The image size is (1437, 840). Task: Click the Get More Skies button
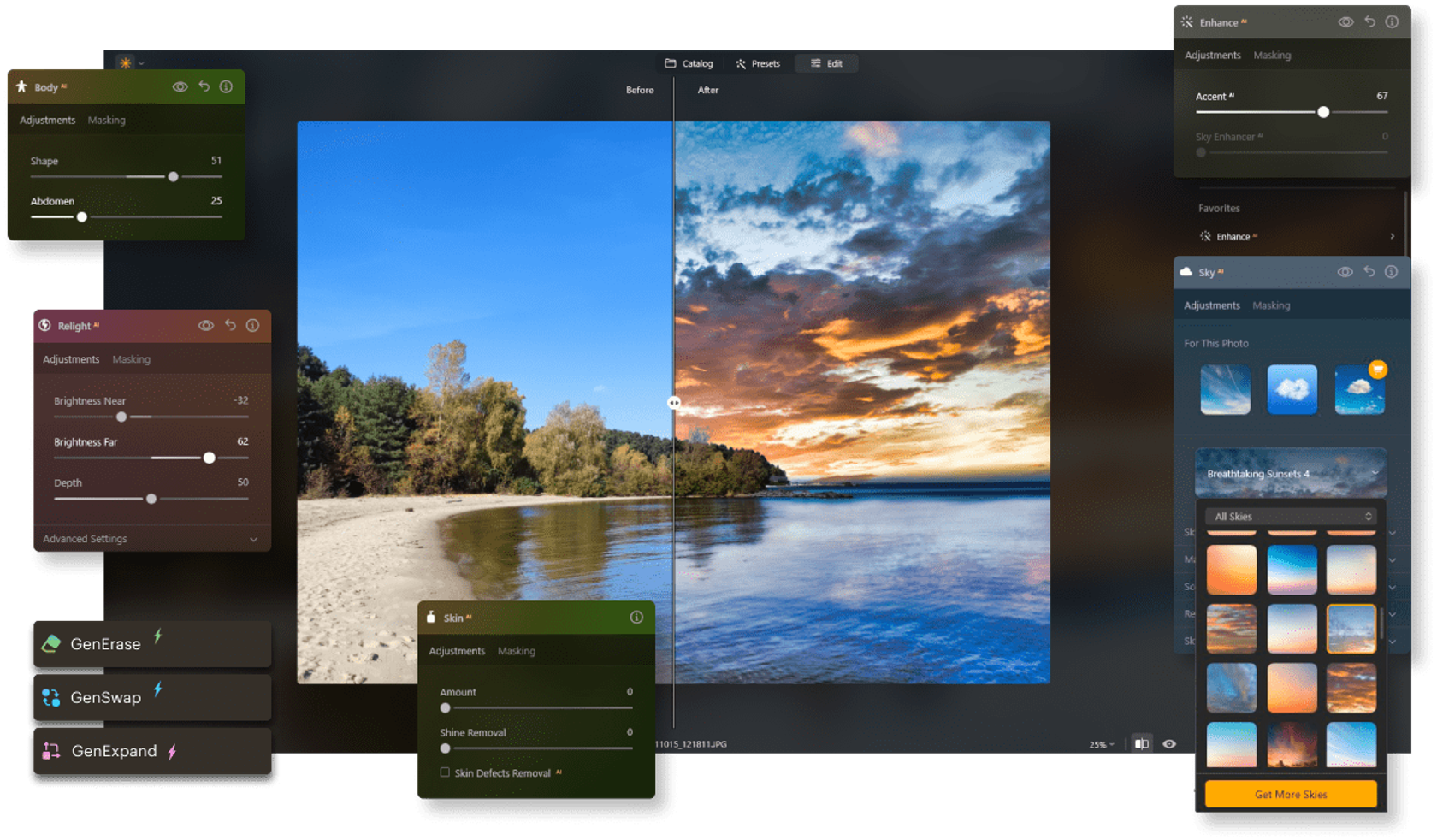pyautogui.click(x=1290, y=794)
